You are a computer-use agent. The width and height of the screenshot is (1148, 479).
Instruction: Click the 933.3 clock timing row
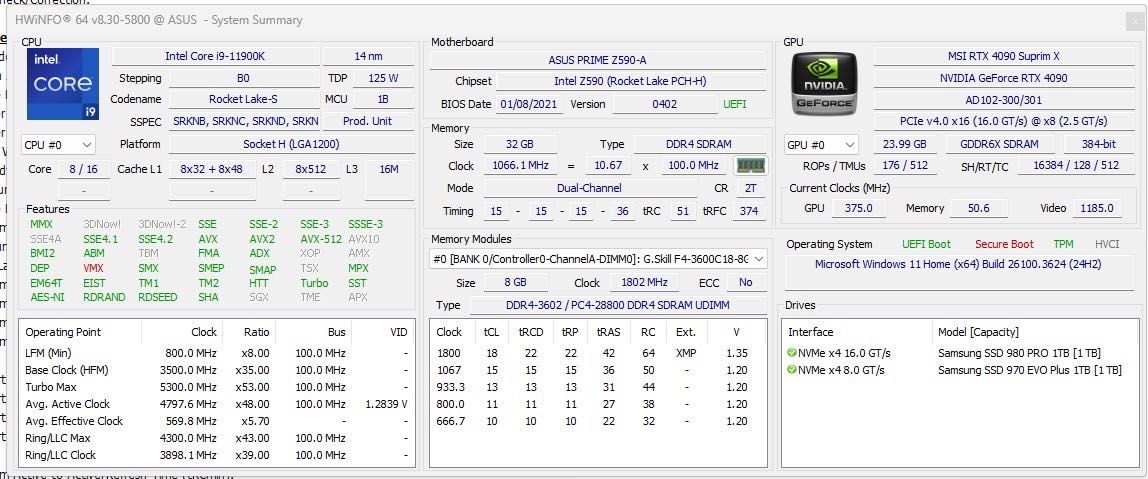tap(597, 387)
